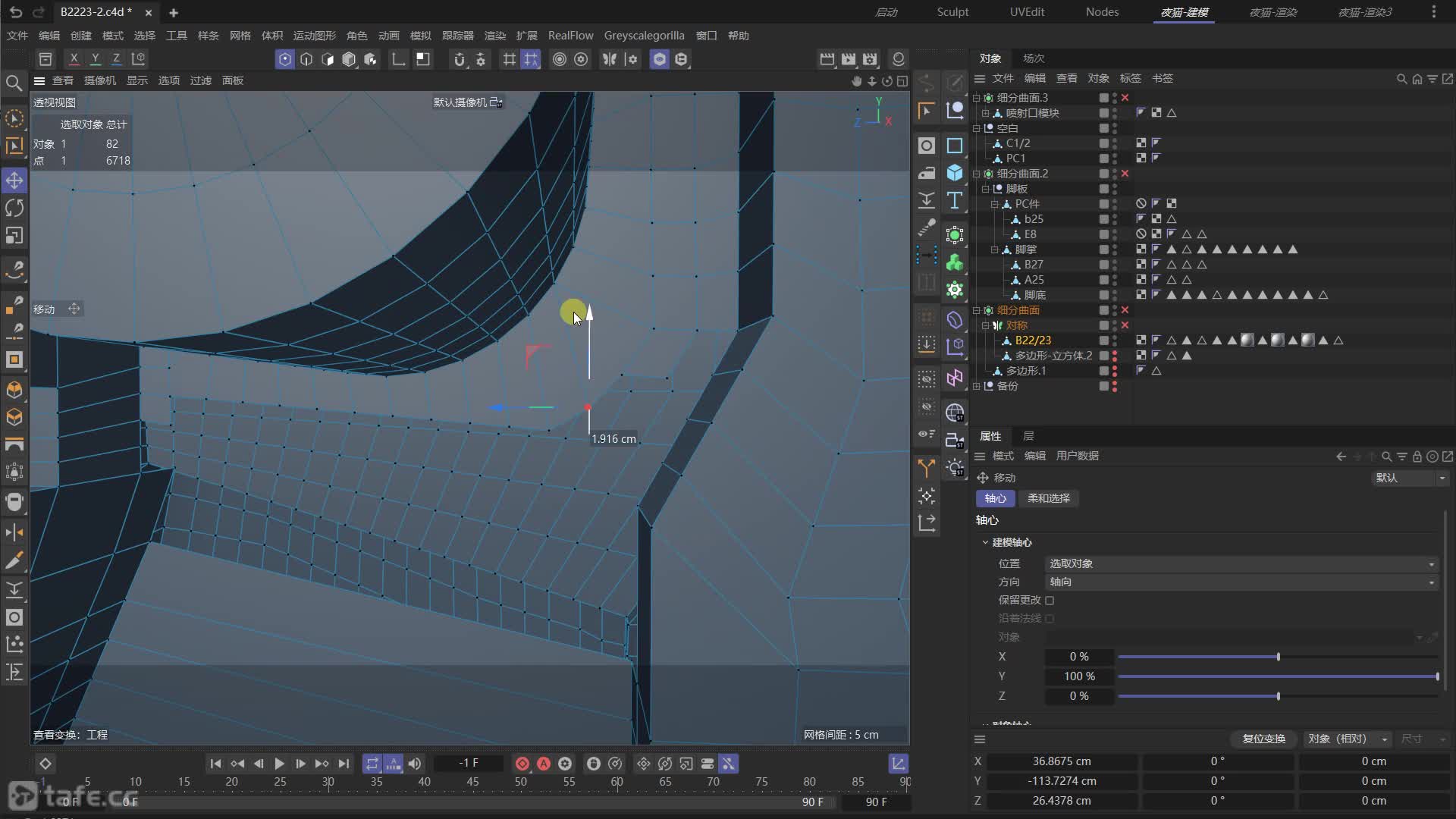Image resolution: width=1456 pixels, height=819 pixels.
Task: Go to end of animation
Action: point(344,764)
